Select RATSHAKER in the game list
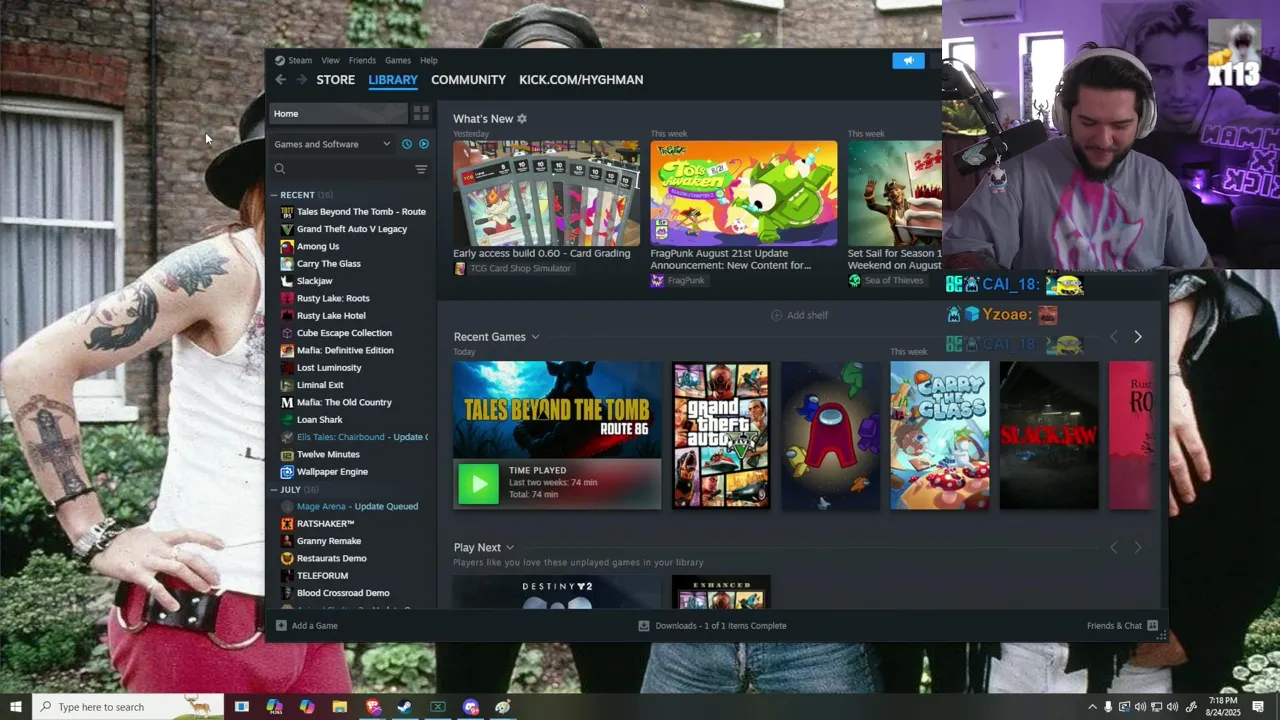 tap(325, 524)
